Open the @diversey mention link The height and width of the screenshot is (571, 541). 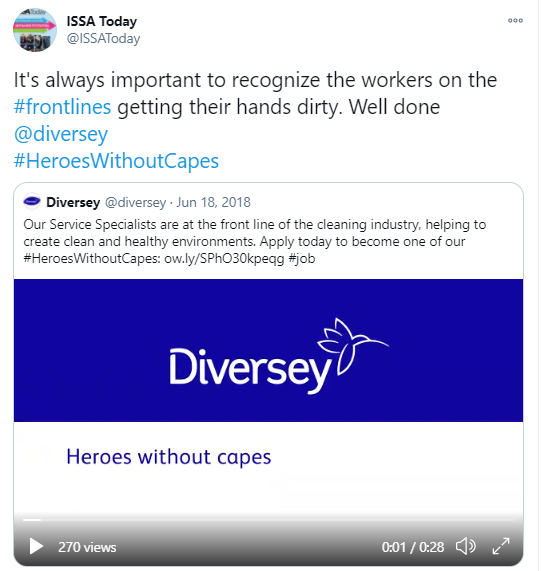[x=61, y=134]
